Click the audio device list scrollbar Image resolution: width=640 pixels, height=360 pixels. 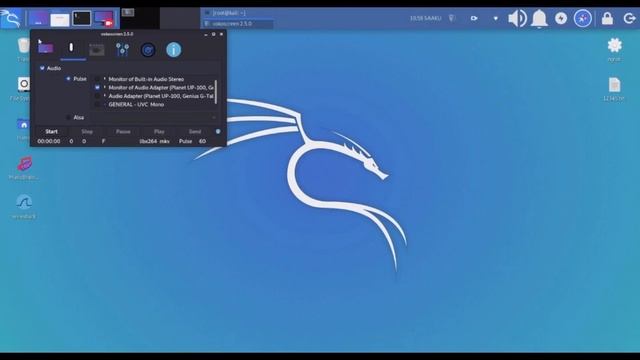(216, 92)
